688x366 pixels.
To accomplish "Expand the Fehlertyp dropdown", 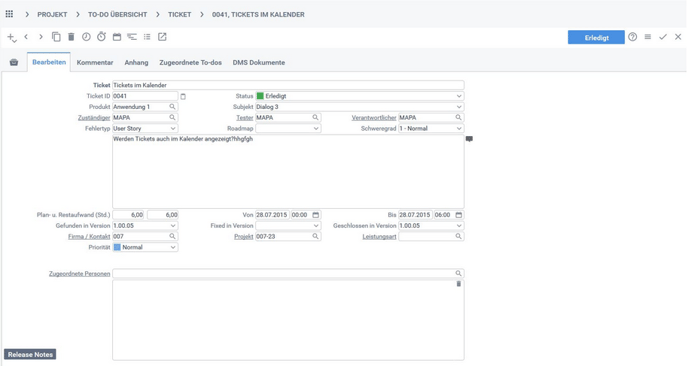I will tap(173, 129).
